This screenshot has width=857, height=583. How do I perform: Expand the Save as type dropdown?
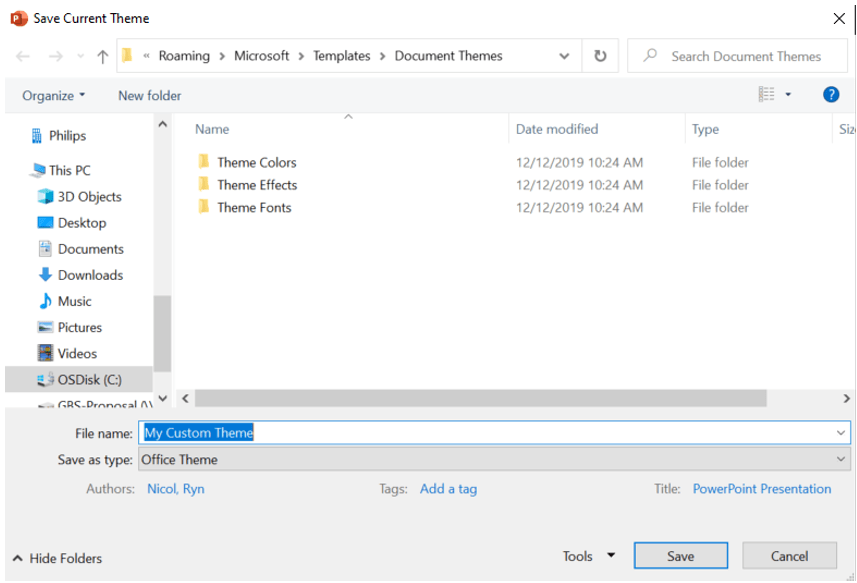coord(841,460)
